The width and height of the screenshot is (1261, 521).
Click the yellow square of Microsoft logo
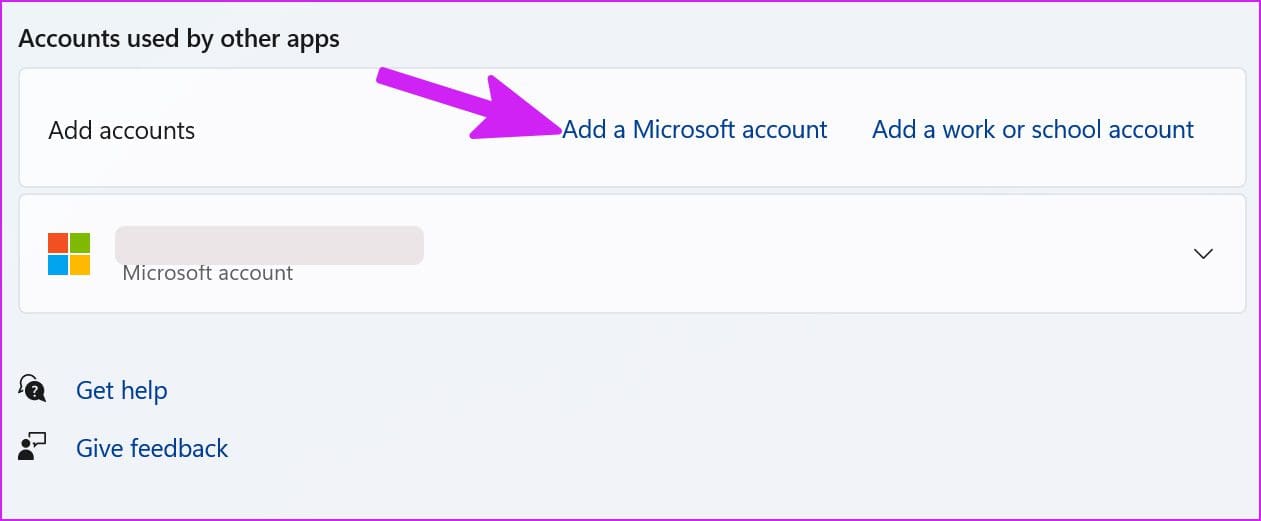pos(80,265)
